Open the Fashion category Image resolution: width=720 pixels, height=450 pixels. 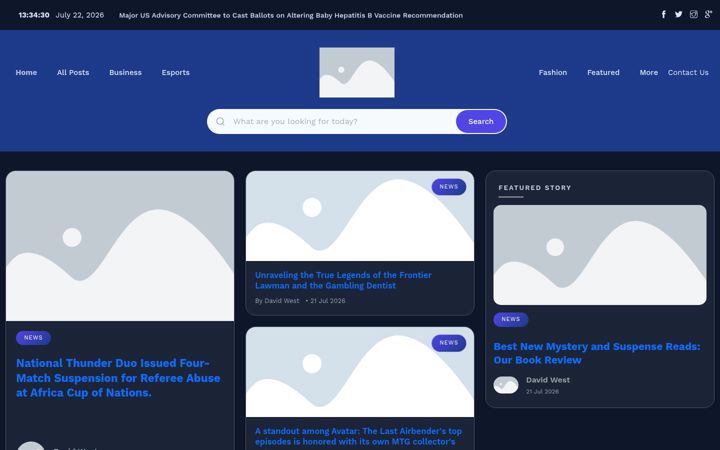point(553,73)
